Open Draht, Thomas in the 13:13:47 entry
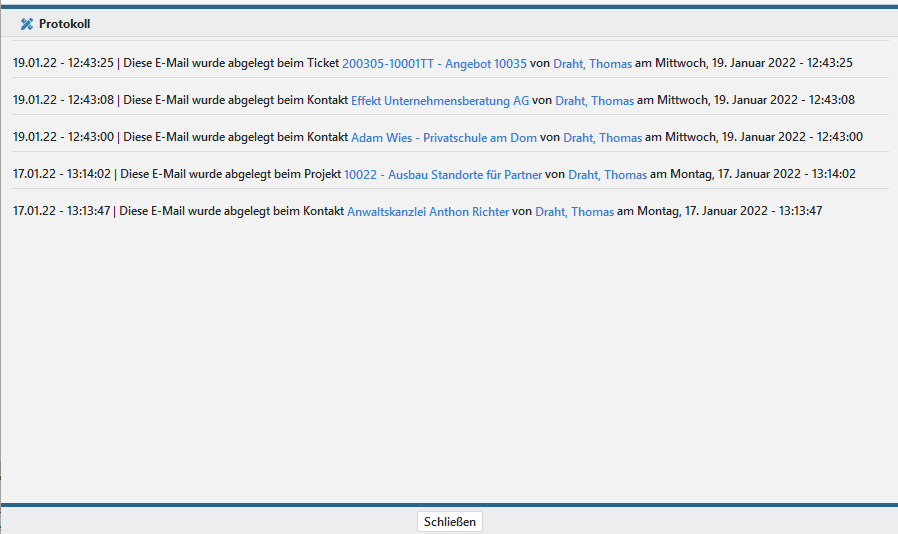898x534 pixels. 574,211
